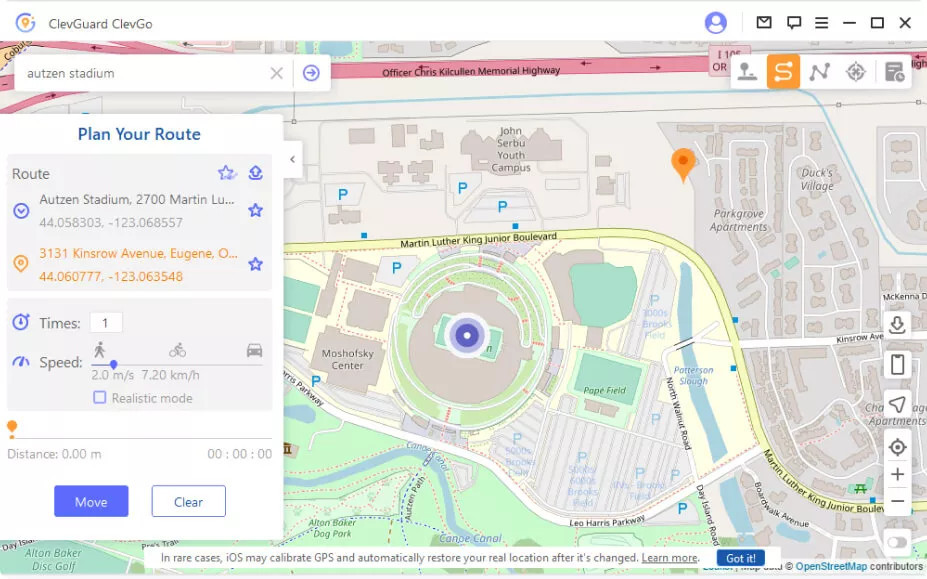Image resolution: width=927 pixels, height=579 pixels.
Task: Toggle the switch at bottom right of map
Action: point(897,542)
